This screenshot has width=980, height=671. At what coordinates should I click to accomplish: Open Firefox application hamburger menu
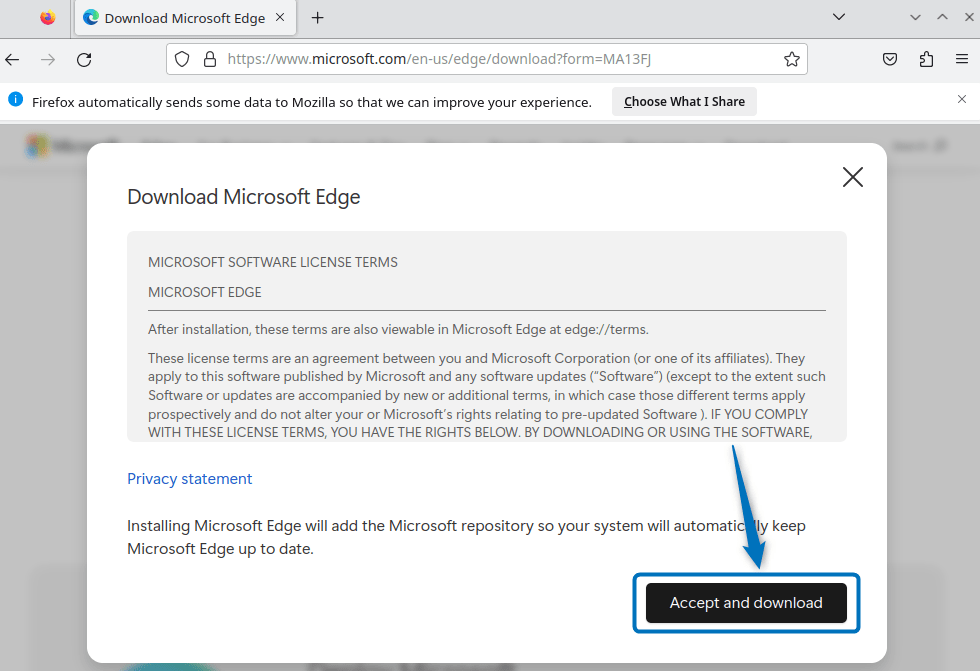pyautogui.click(x=962, y=60)
